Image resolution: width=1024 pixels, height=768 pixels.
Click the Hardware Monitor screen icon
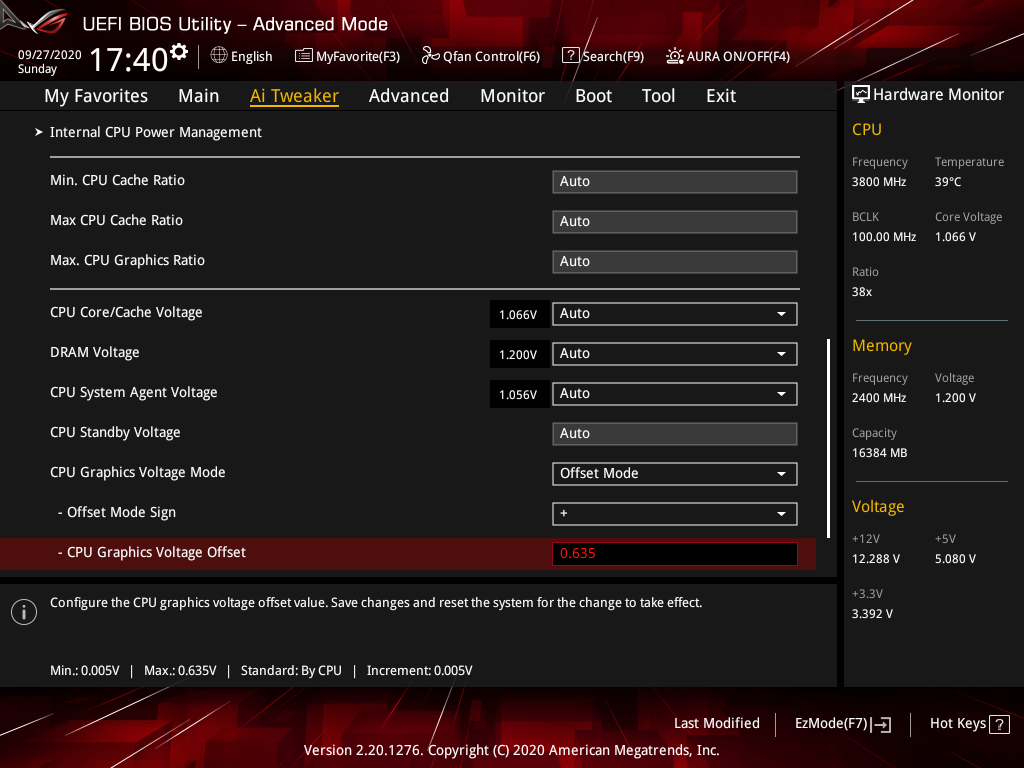[x=861, y=94]
